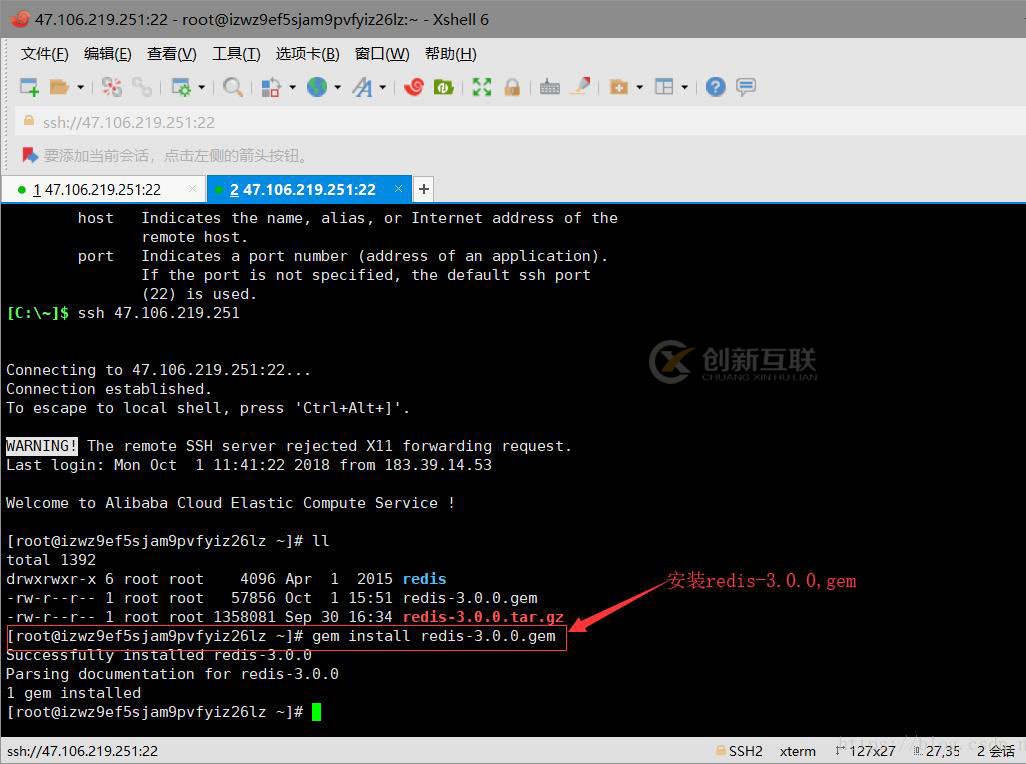
Task: Expand the new folder dropdown arrow
Action: [639, 87]
